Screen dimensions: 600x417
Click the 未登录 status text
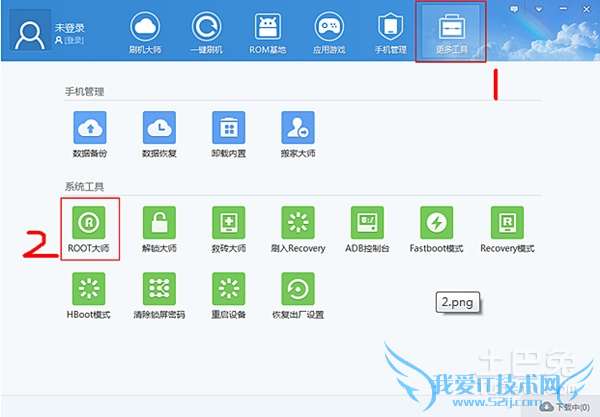point(69,28)
